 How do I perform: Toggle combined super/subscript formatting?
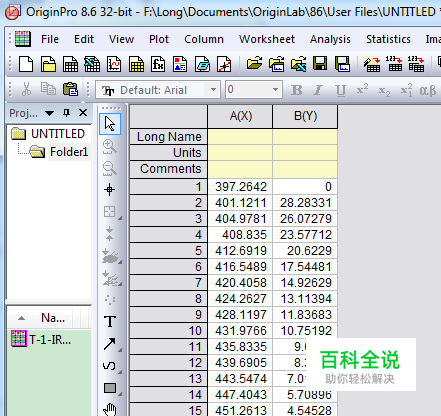point(406,90)
